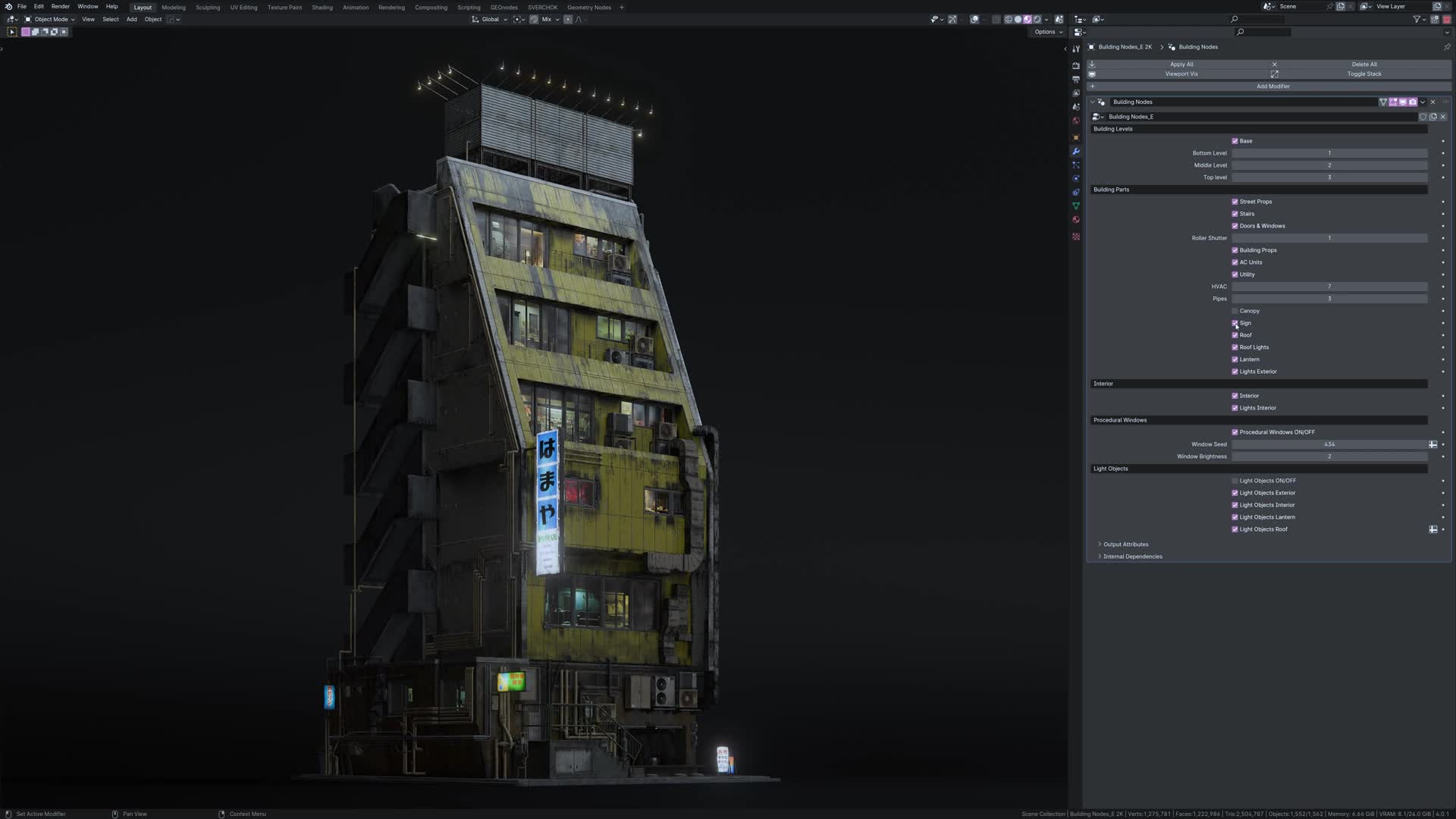Open the Tool properties tab icon
This screenshot has width=1456, height=819.
click(1075, 49)
